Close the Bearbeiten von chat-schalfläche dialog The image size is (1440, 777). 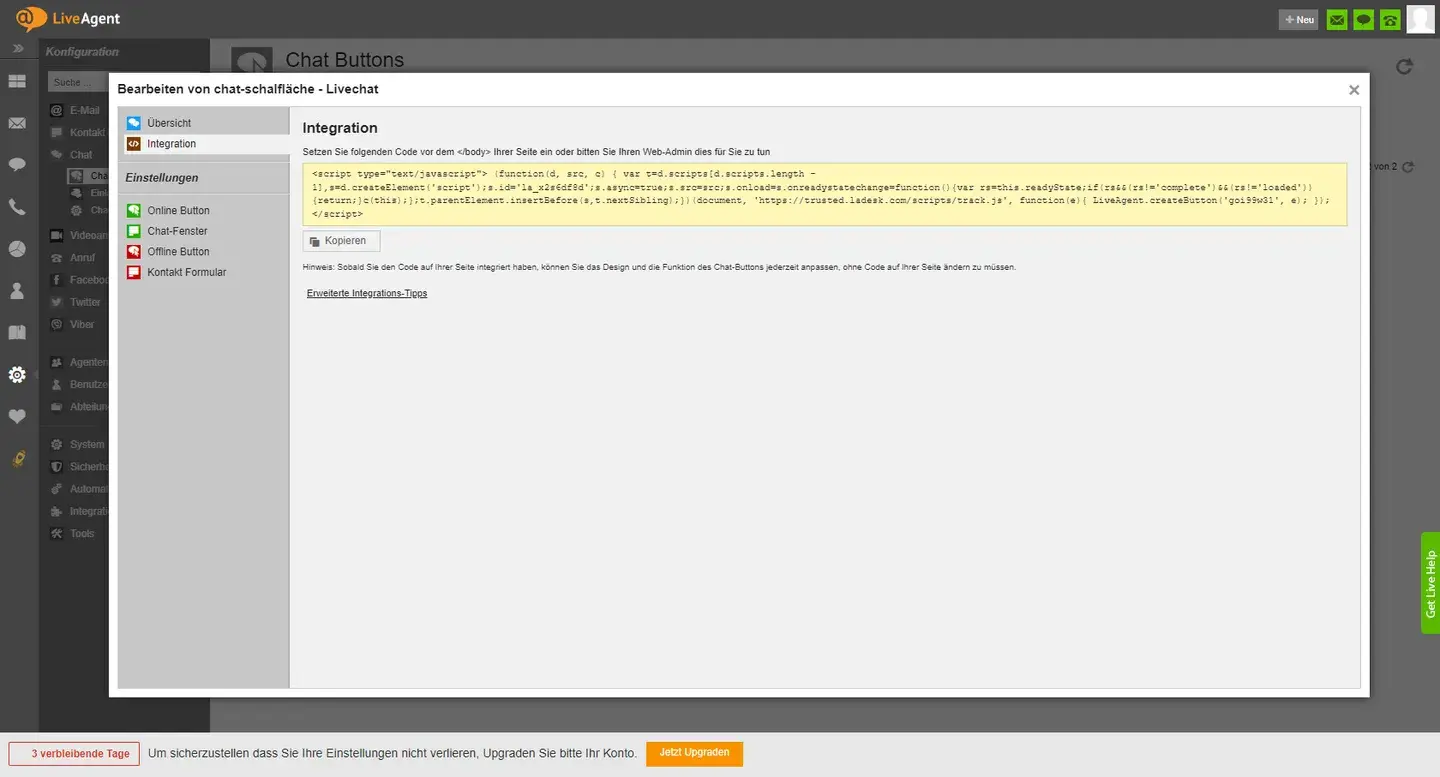coord(1354,90)
